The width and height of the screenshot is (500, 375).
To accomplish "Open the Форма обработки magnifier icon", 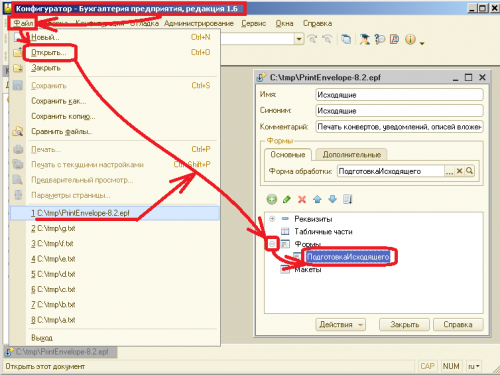I will [x=469, y=171].
